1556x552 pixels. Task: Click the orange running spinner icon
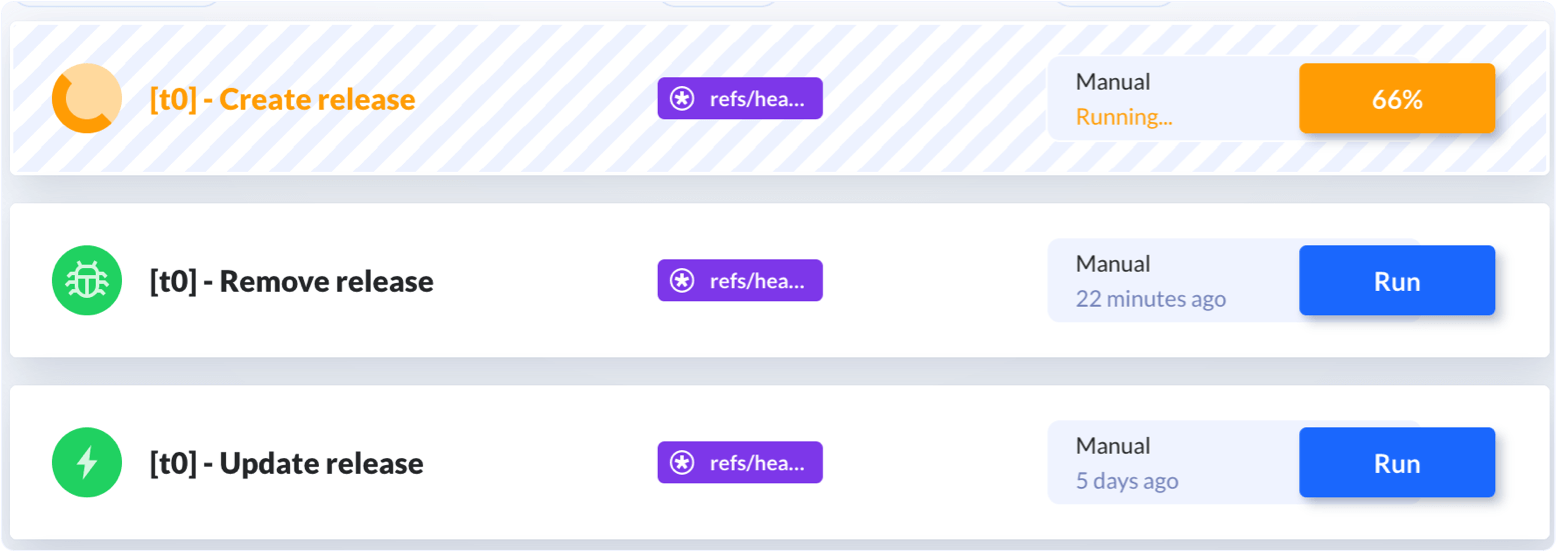87,98
